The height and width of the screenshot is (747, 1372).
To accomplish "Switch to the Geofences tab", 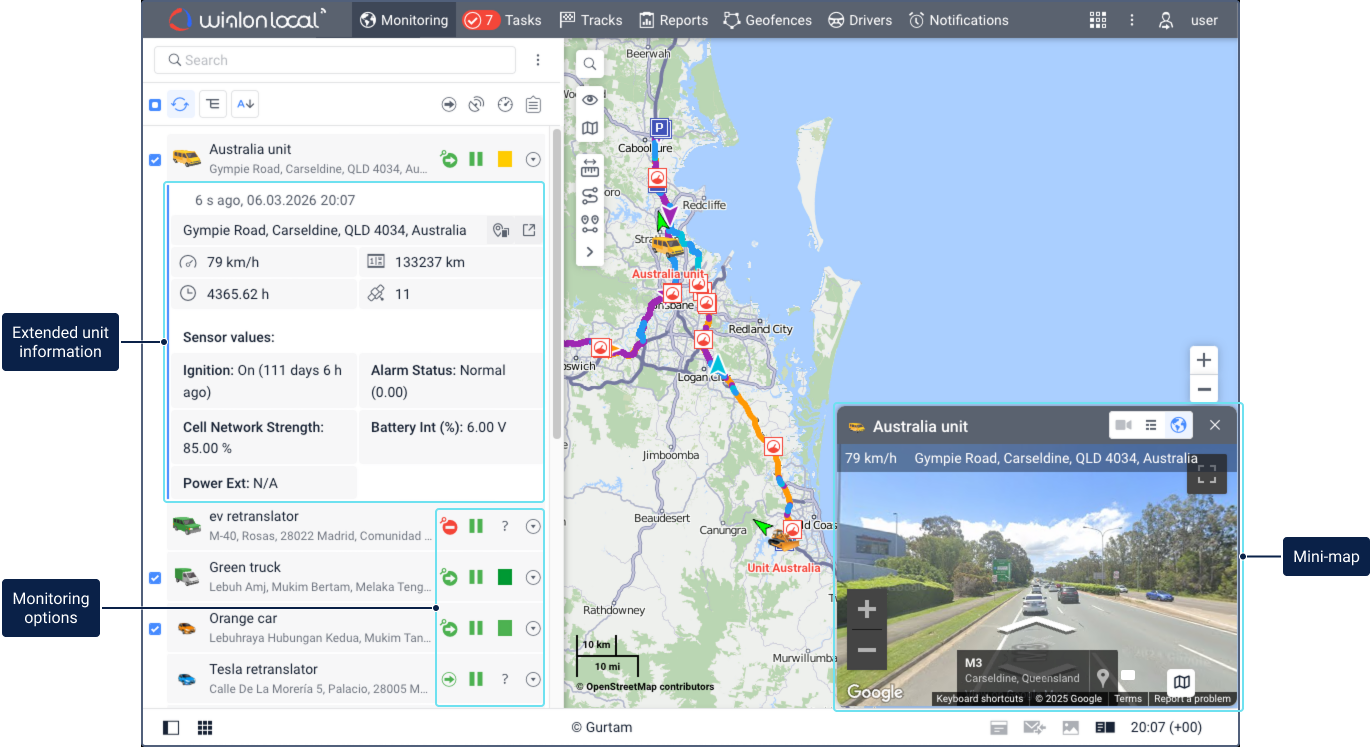I will click(x=767, y=20).
